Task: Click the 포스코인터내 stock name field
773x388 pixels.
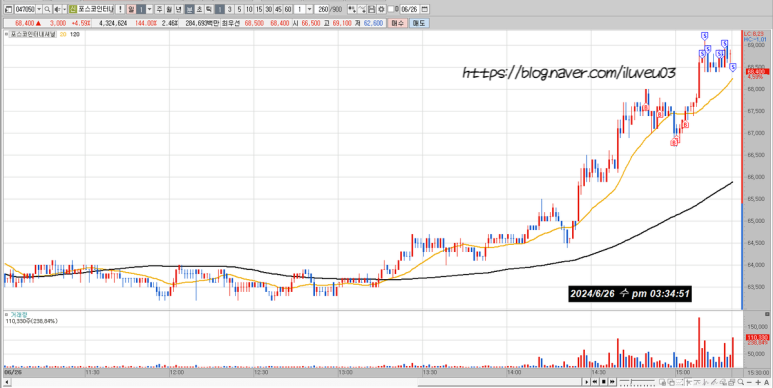Action: click(x=96, y=9)
